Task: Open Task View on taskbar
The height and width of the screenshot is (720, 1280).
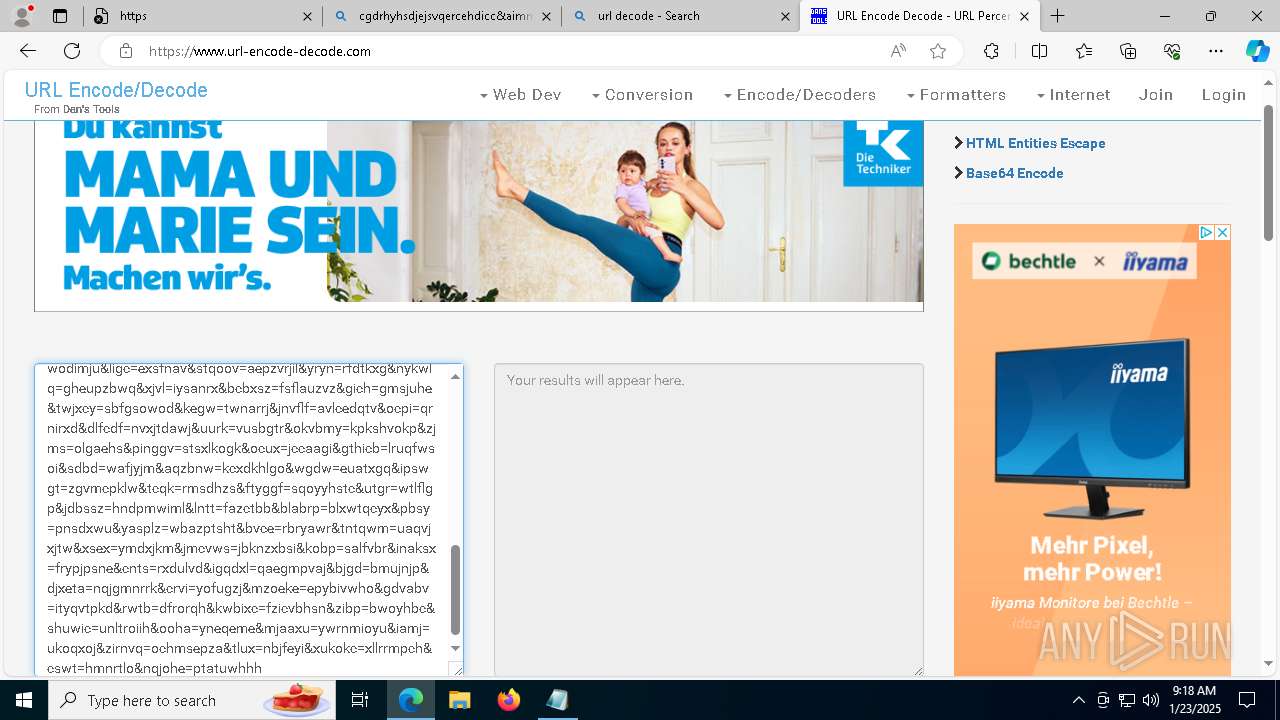Action: tap(360, 700)
